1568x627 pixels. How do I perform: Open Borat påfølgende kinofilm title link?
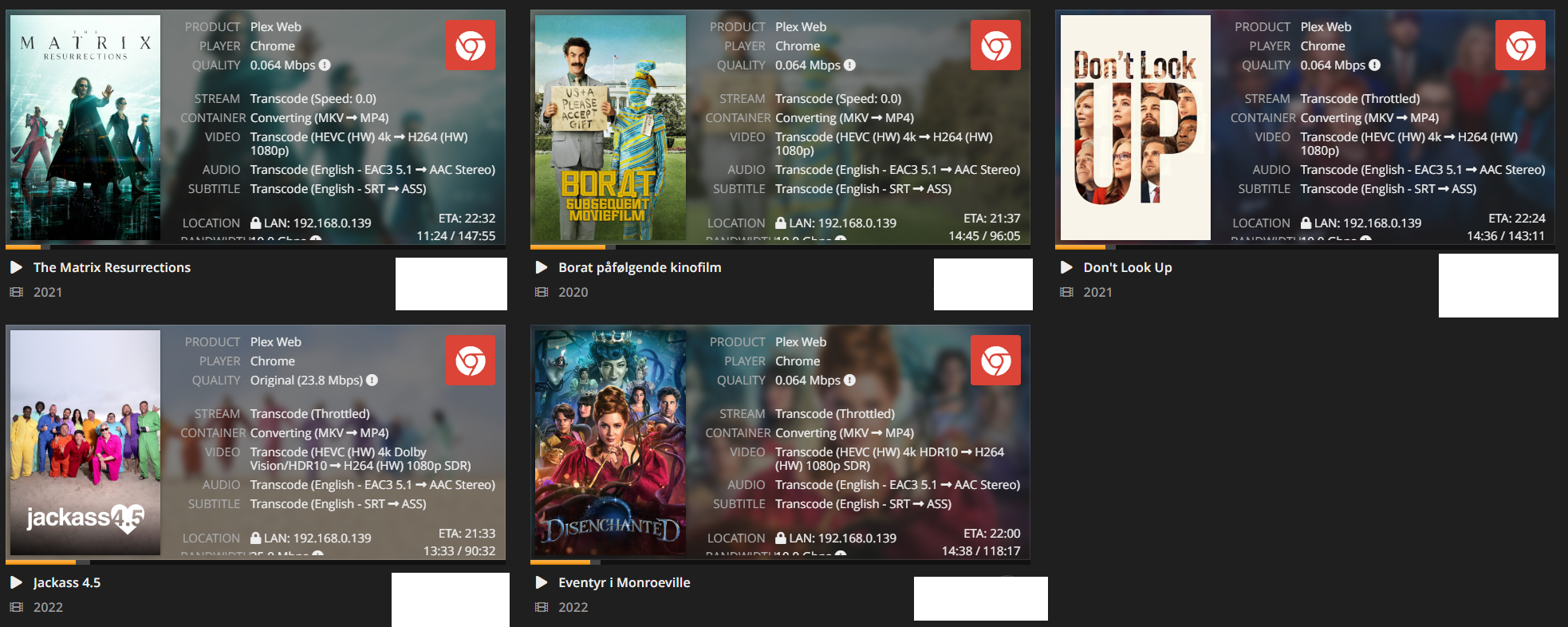coord(640,267)
